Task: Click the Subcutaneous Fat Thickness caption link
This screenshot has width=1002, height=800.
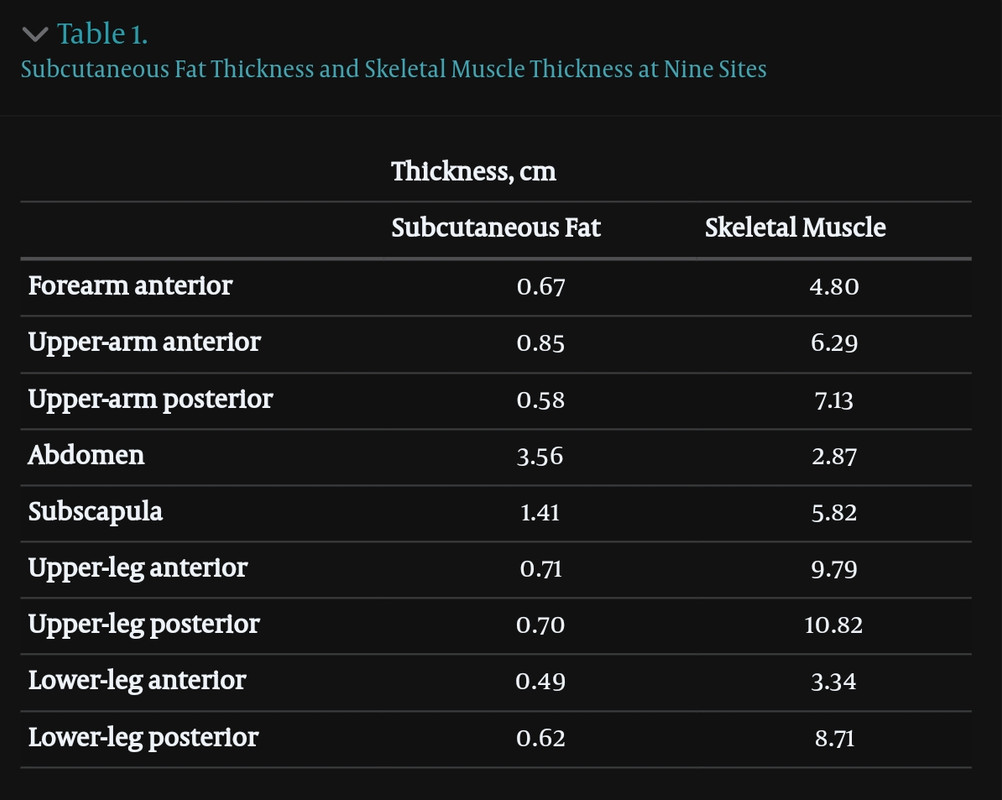Action: coord(394,69)
